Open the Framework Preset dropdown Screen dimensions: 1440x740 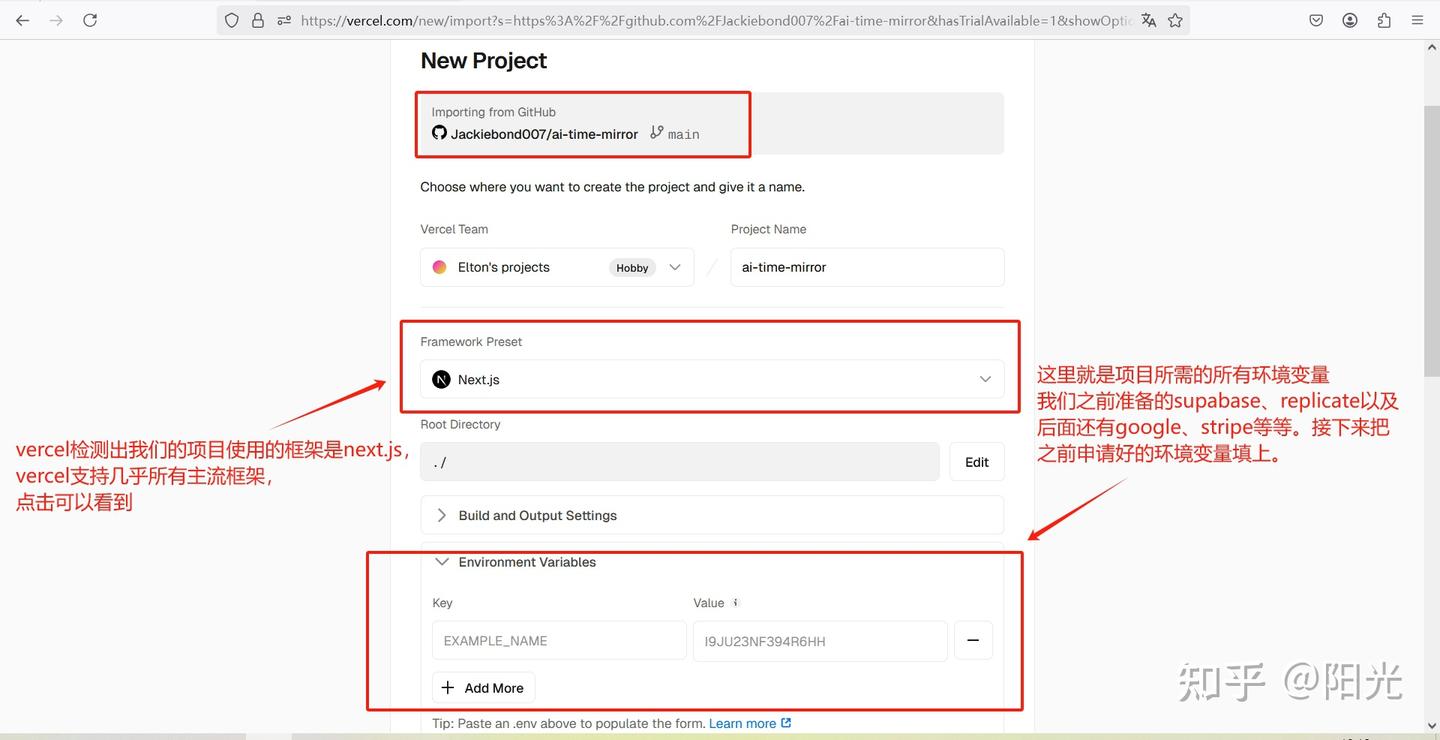pos(983,379)
